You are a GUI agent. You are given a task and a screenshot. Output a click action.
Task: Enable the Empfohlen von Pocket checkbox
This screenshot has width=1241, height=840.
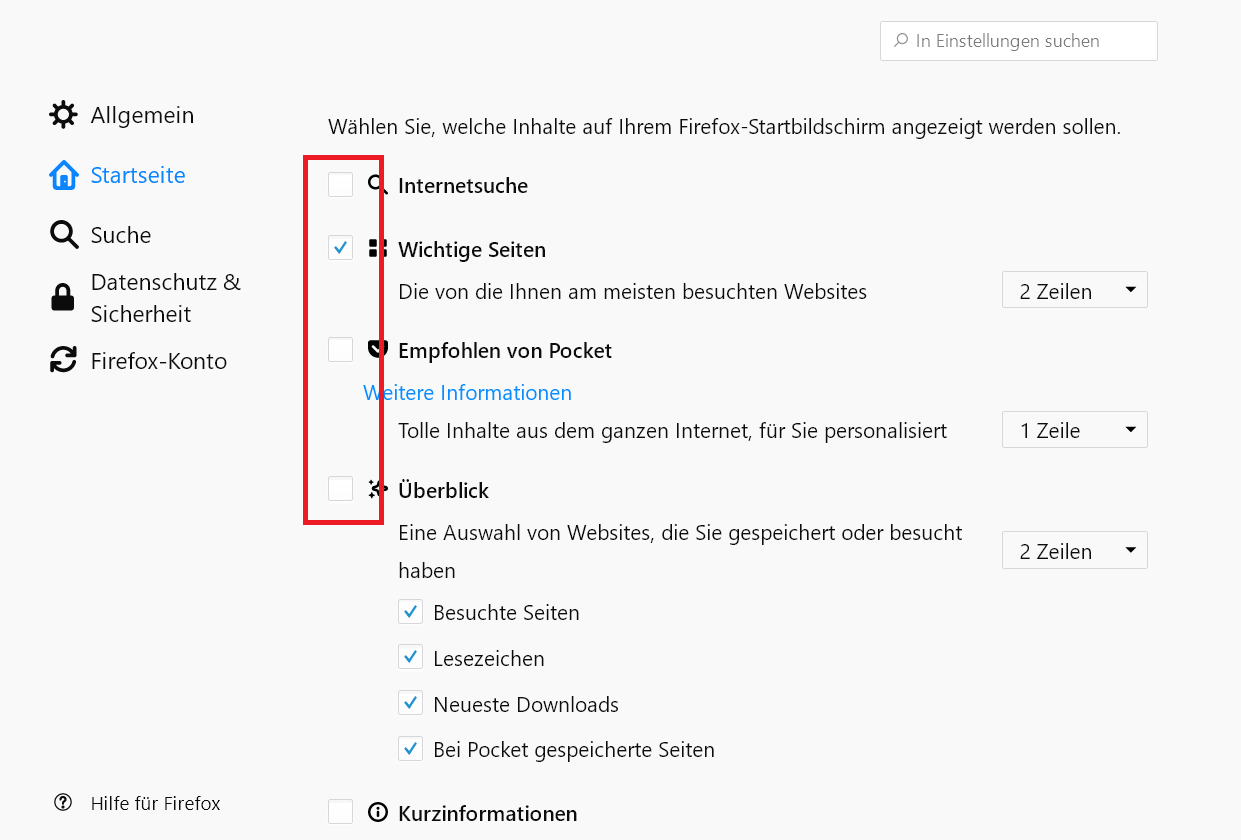[x=341, y=350]
